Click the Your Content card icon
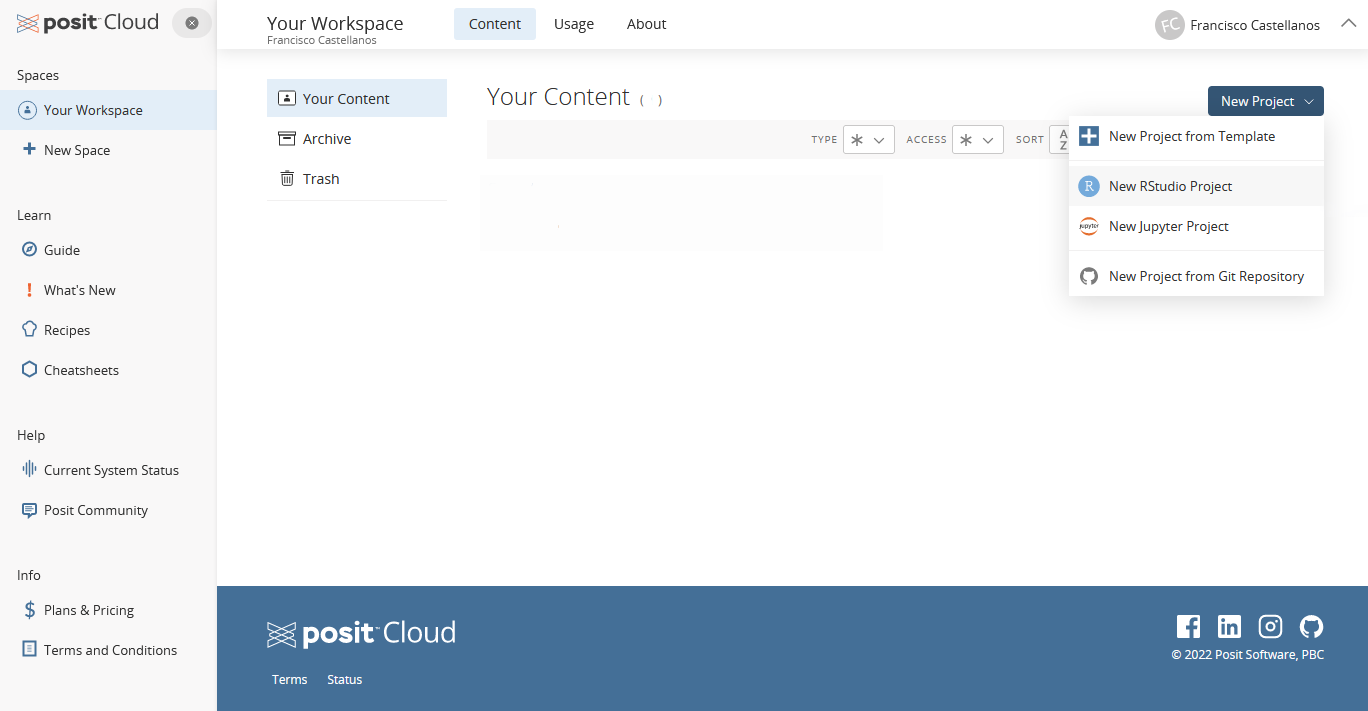The width and height of the screenshot is (1368, 711). pos(287,98)
